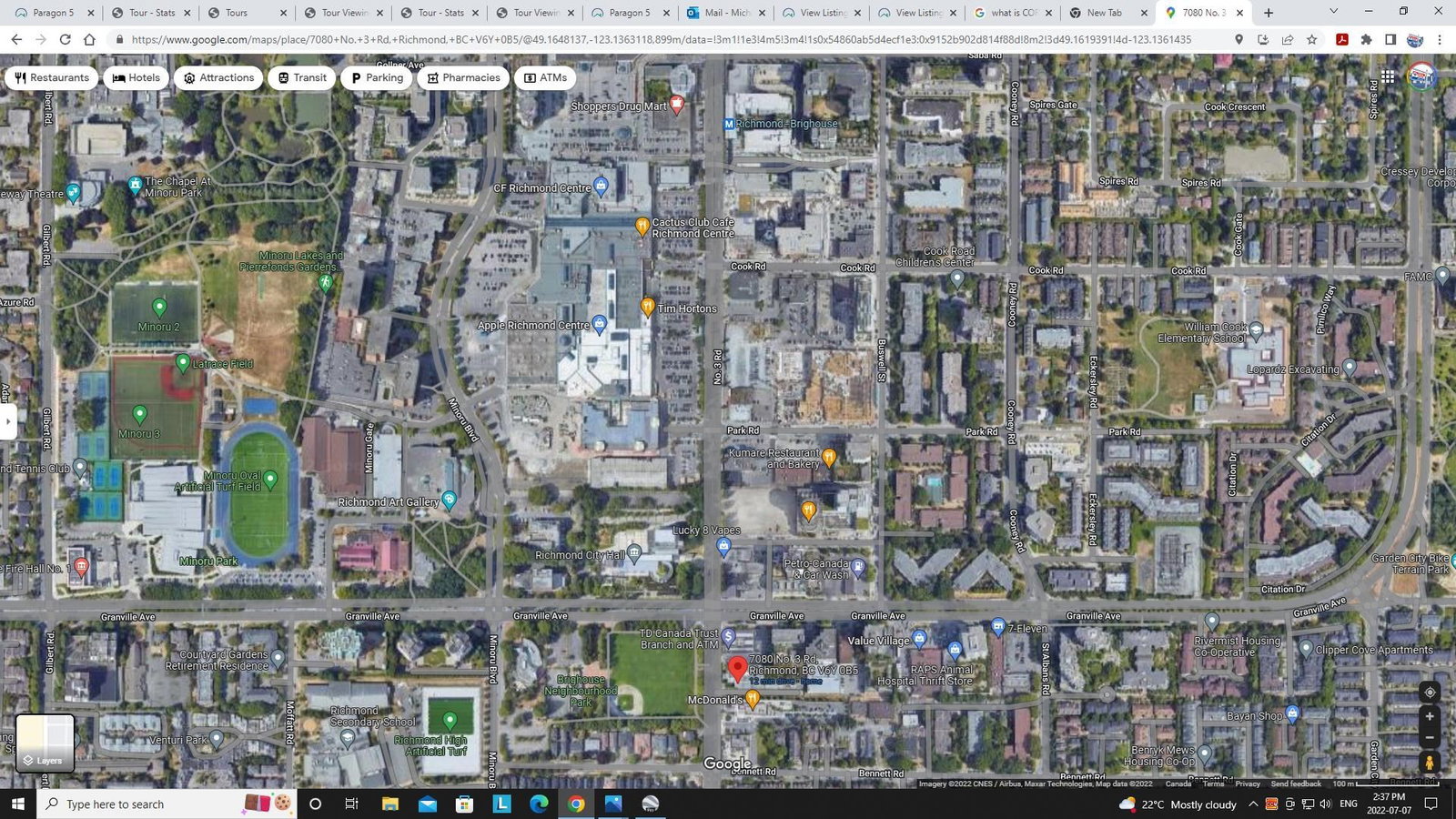Expand the tab search dropdown arrow
Screen dimensions: 1456x819
tap(1333, 12)
